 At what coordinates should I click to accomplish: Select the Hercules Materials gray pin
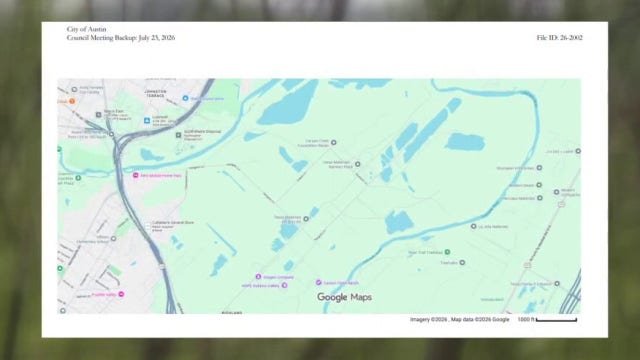[x=540, y=198]
